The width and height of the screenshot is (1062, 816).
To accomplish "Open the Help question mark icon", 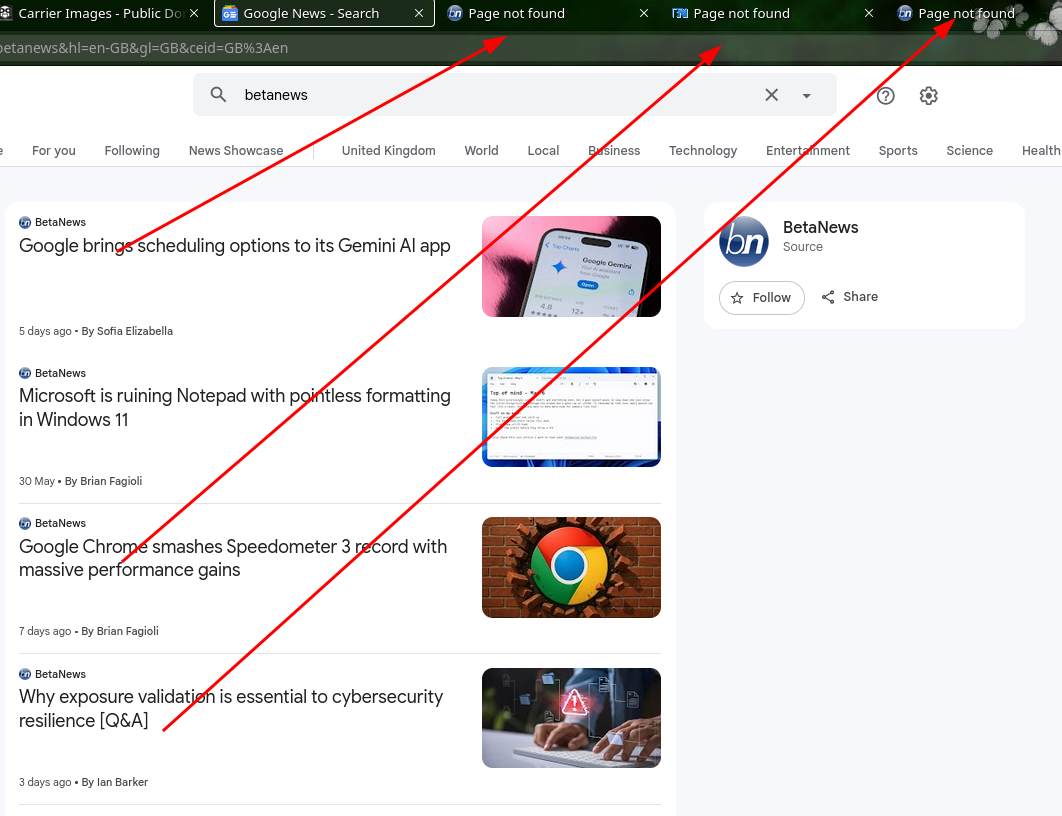I will point(886,95).
